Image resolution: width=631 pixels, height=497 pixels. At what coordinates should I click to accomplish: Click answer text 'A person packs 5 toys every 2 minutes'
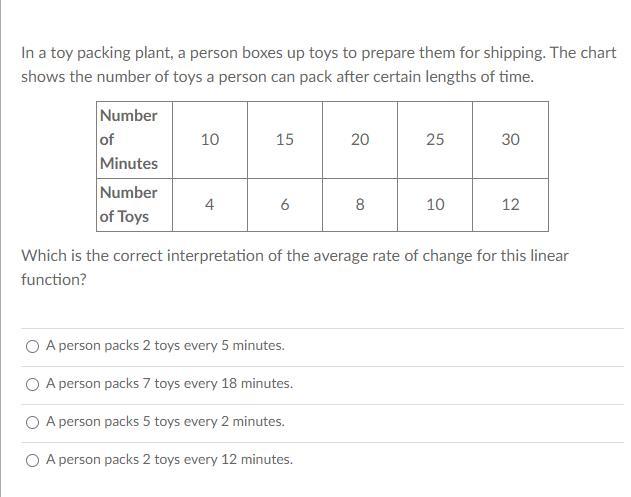(165, 422)
